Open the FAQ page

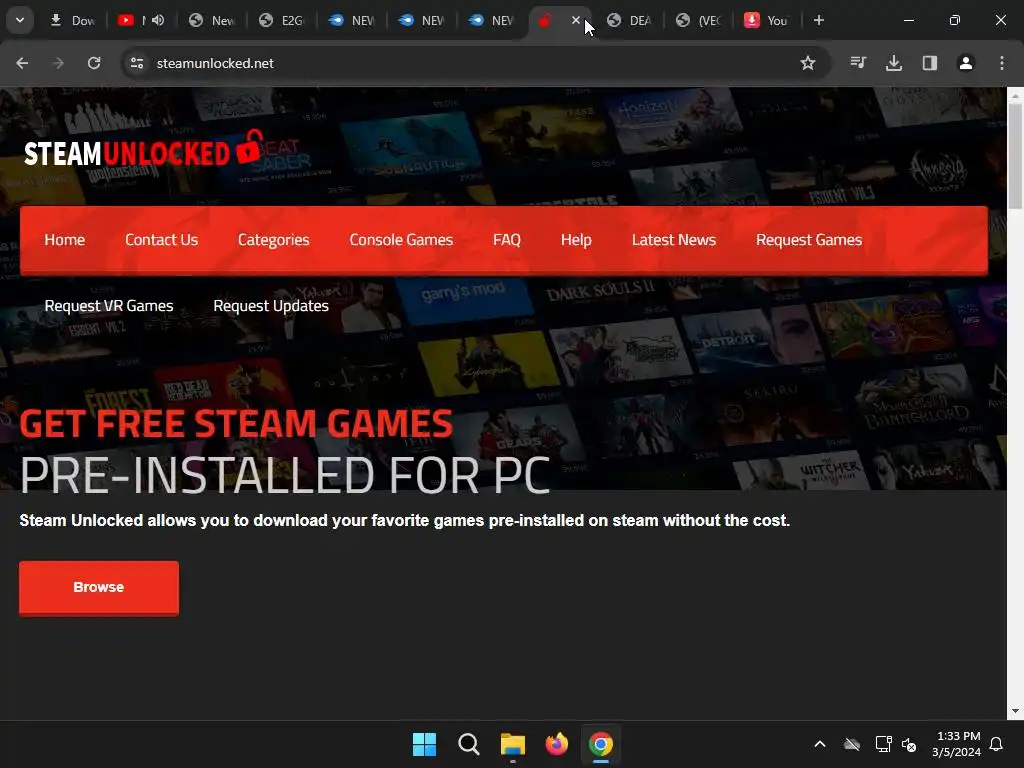507,240
